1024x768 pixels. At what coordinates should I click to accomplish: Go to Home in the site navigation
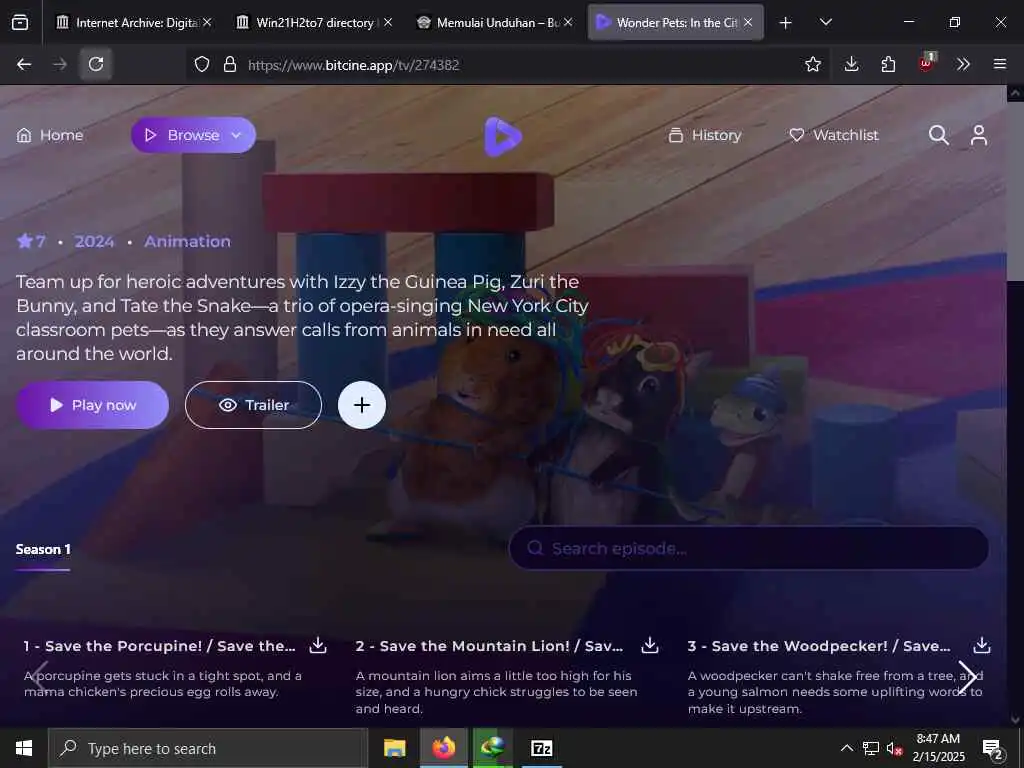(50, 135)
